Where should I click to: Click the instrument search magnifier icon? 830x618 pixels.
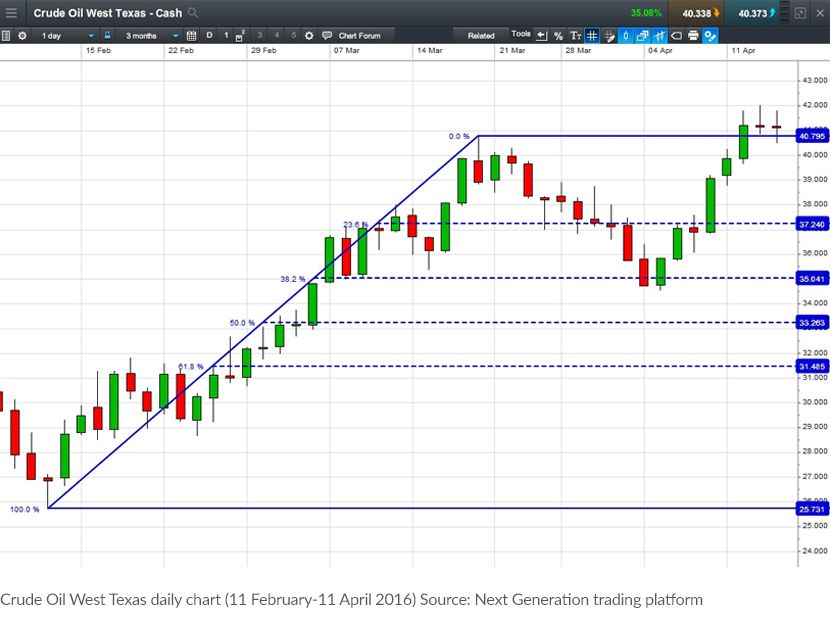click(x=193, y=13)
